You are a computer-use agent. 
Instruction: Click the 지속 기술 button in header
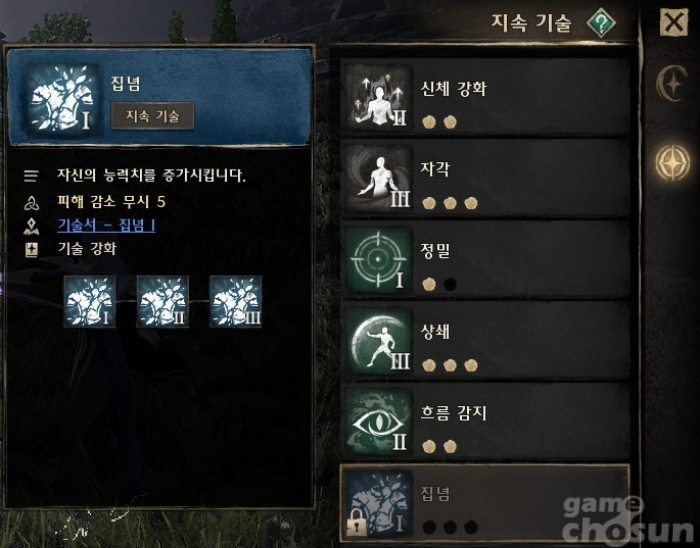152,116
